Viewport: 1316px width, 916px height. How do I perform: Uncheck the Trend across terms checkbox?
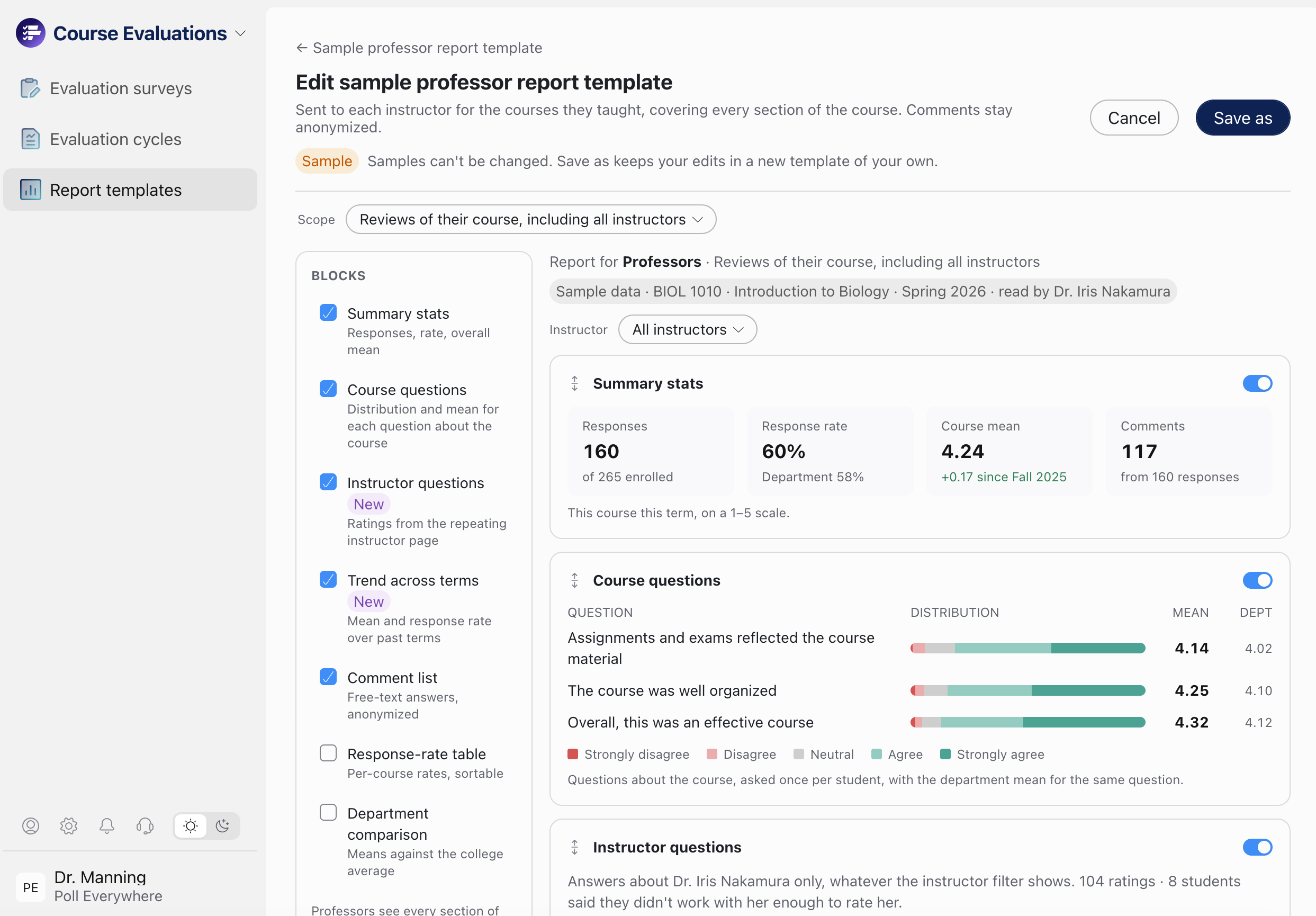[x=328, y=580]
